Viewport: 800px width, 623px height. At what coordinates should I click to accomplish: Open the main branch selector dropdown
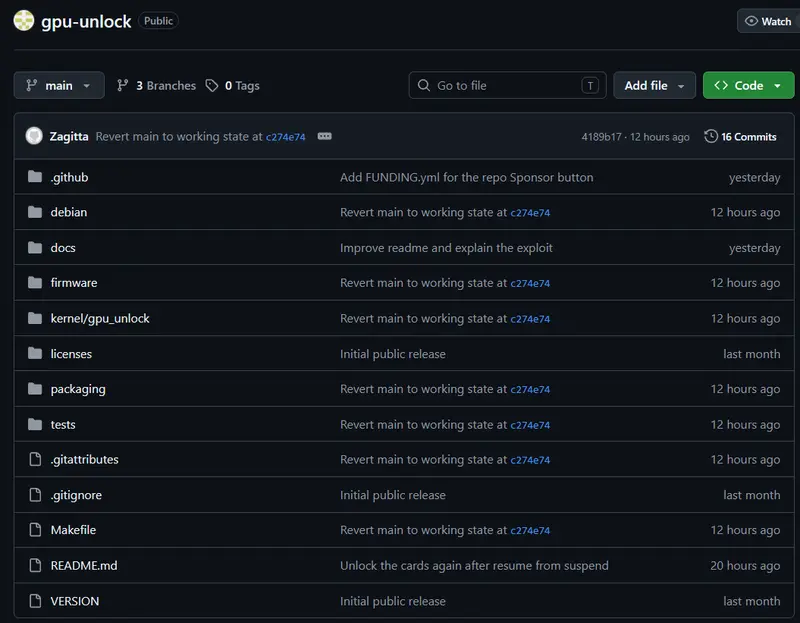click(x=59, y=85)
